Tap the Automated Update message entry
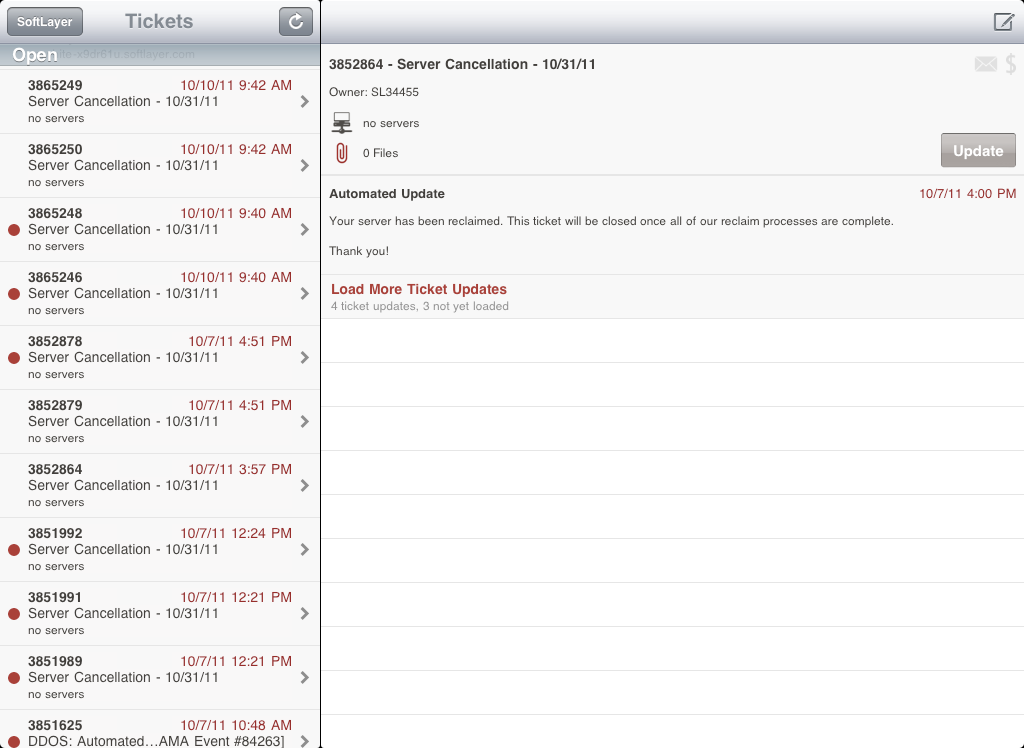 (x=672, y=222)
